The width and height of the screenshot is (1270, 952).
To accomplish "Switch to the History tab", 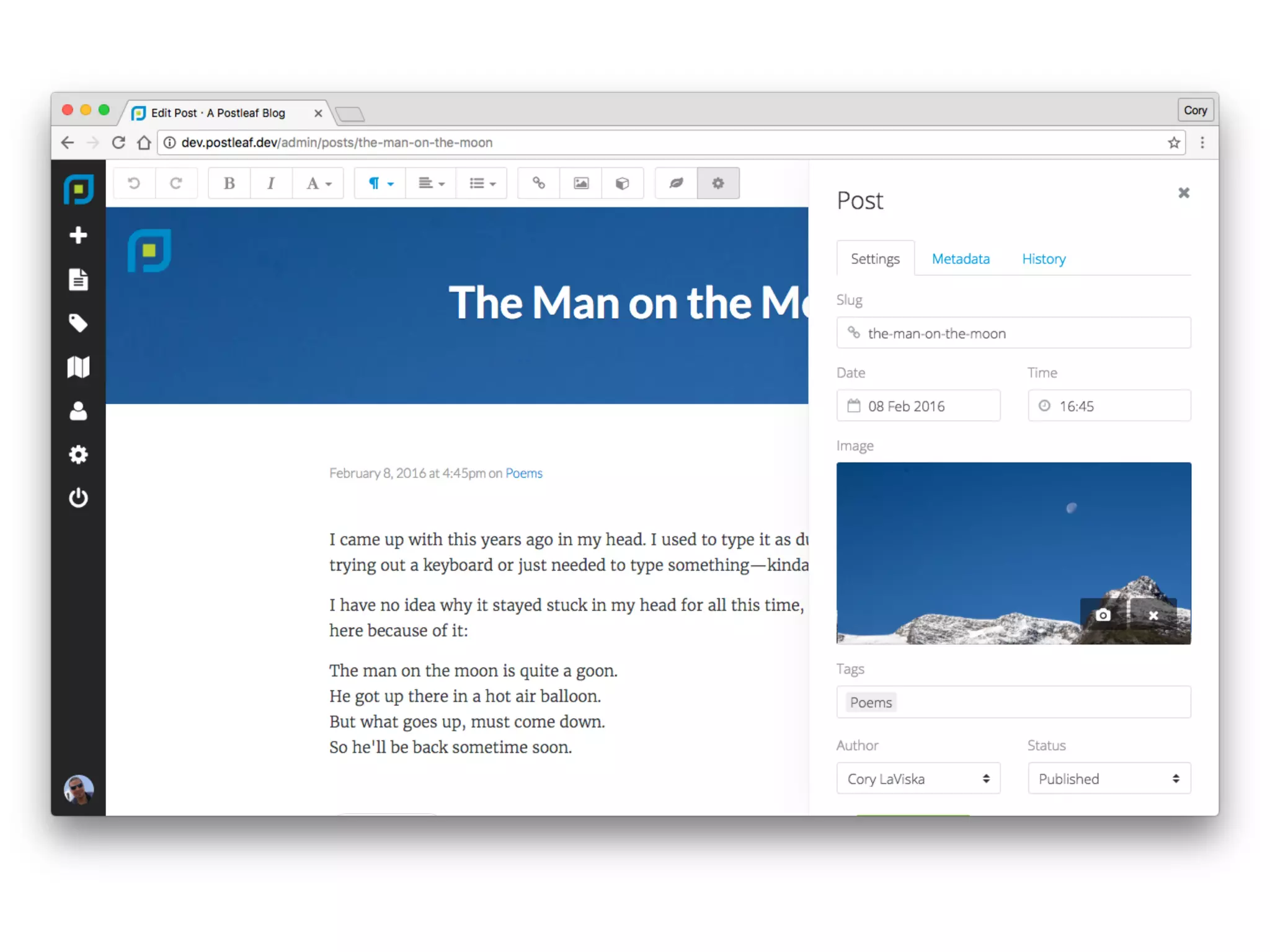I will tap(1043, 258).
